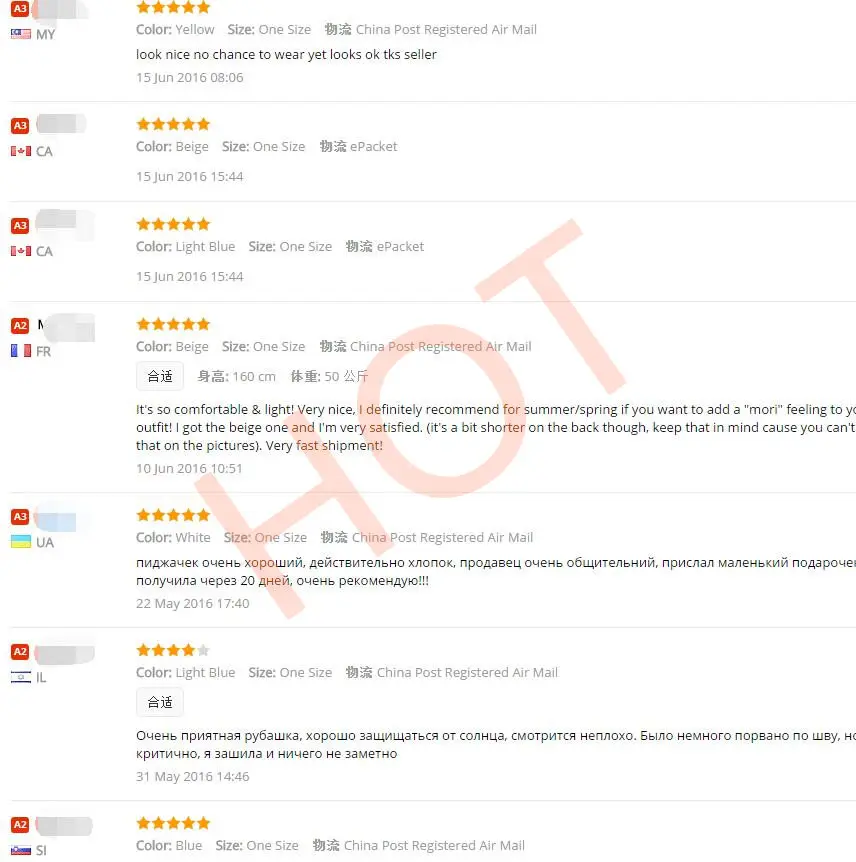Click the Canada flag of the Beige reviewer

(x=21, y=151)
